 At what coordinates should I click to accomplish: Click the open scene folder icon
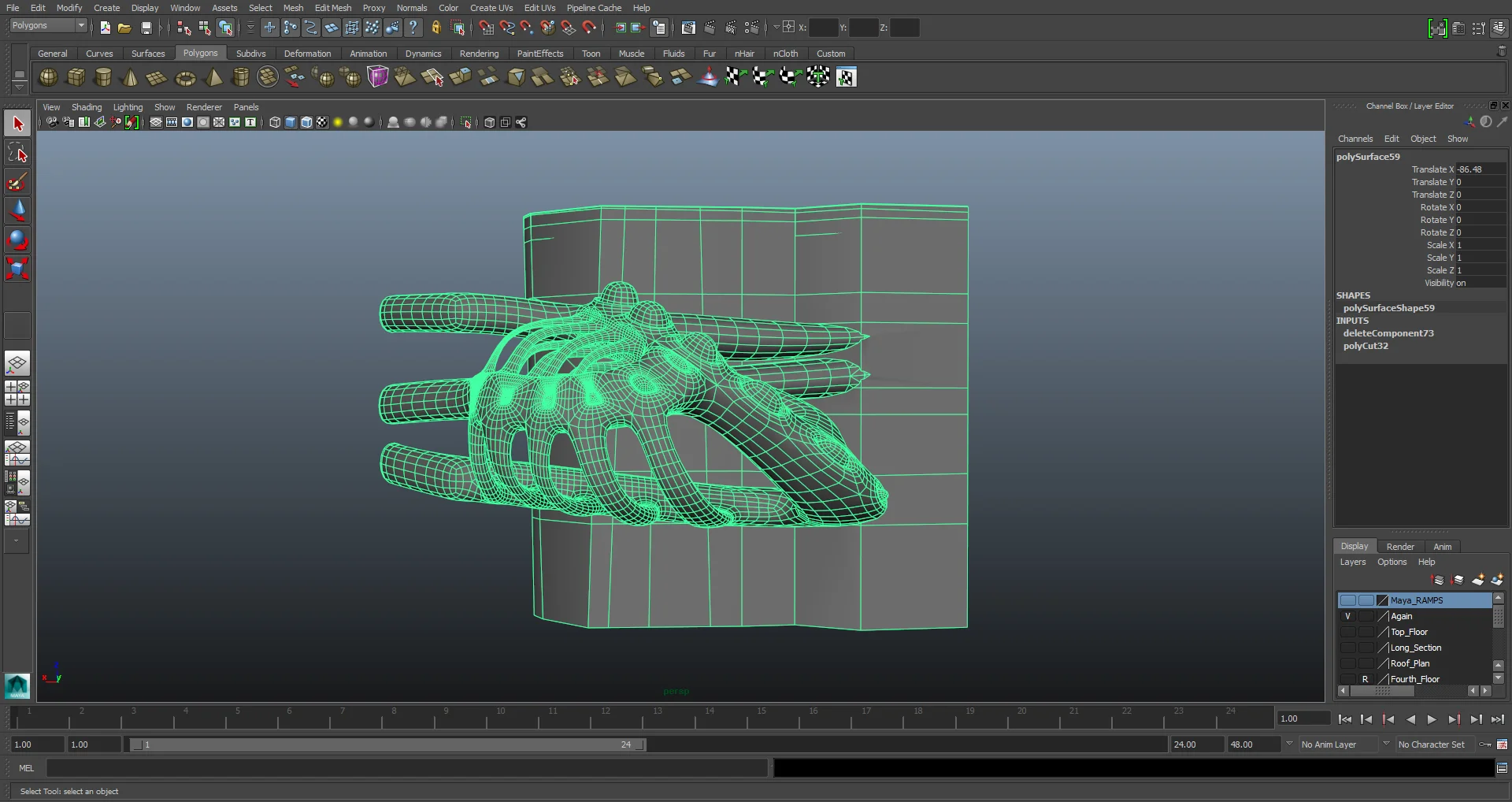(124, 28)
